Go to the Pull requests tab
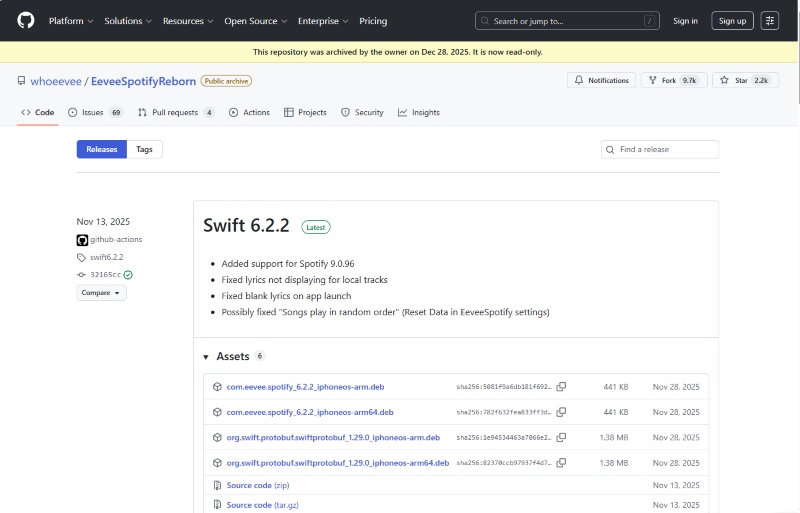Image resolution: width=800 pixels, height=513 pixels. [x=175, y=113]
